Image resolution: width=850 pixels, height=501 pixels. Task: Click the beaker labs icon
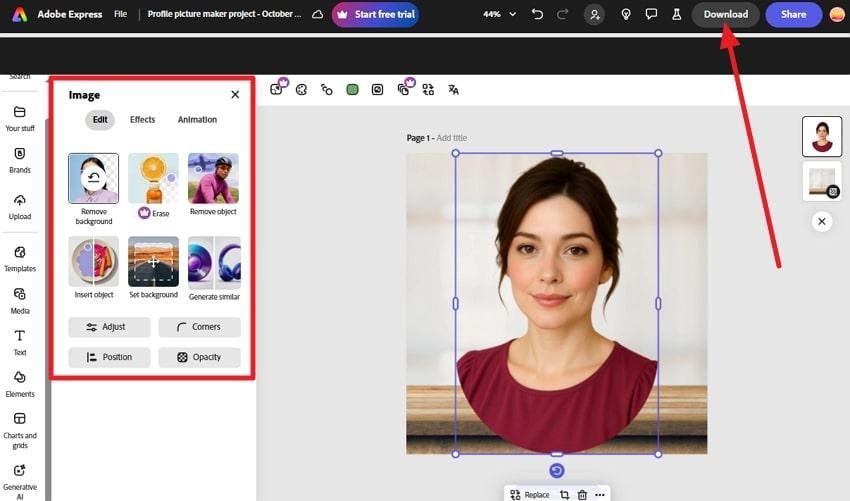pyautogui.click(x=677, y=15)
